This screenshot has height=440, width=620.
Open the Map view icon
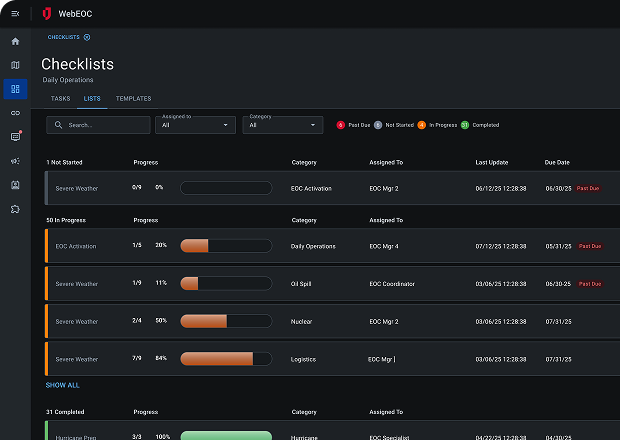(x=15, y=65)
